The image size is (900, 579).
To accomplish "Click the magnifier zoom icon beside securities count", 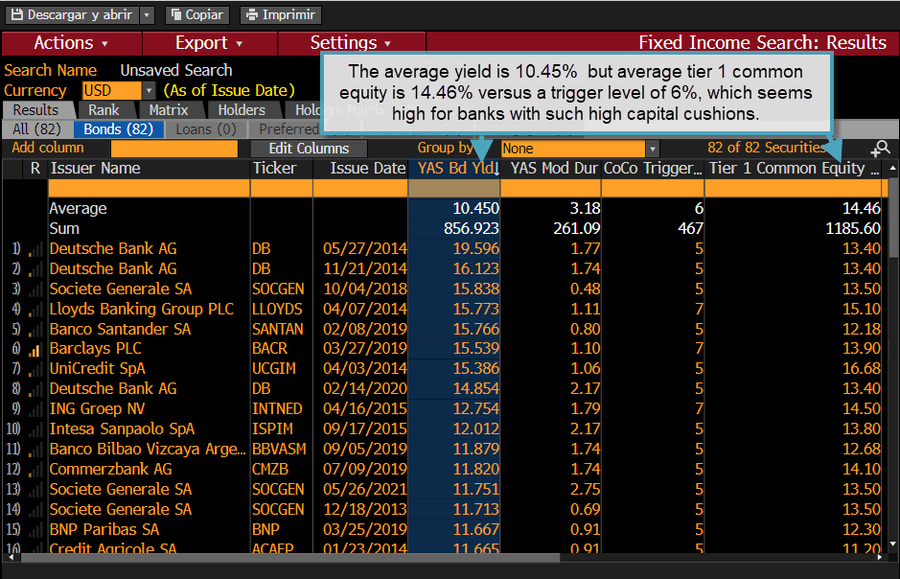I will (880, 149).
